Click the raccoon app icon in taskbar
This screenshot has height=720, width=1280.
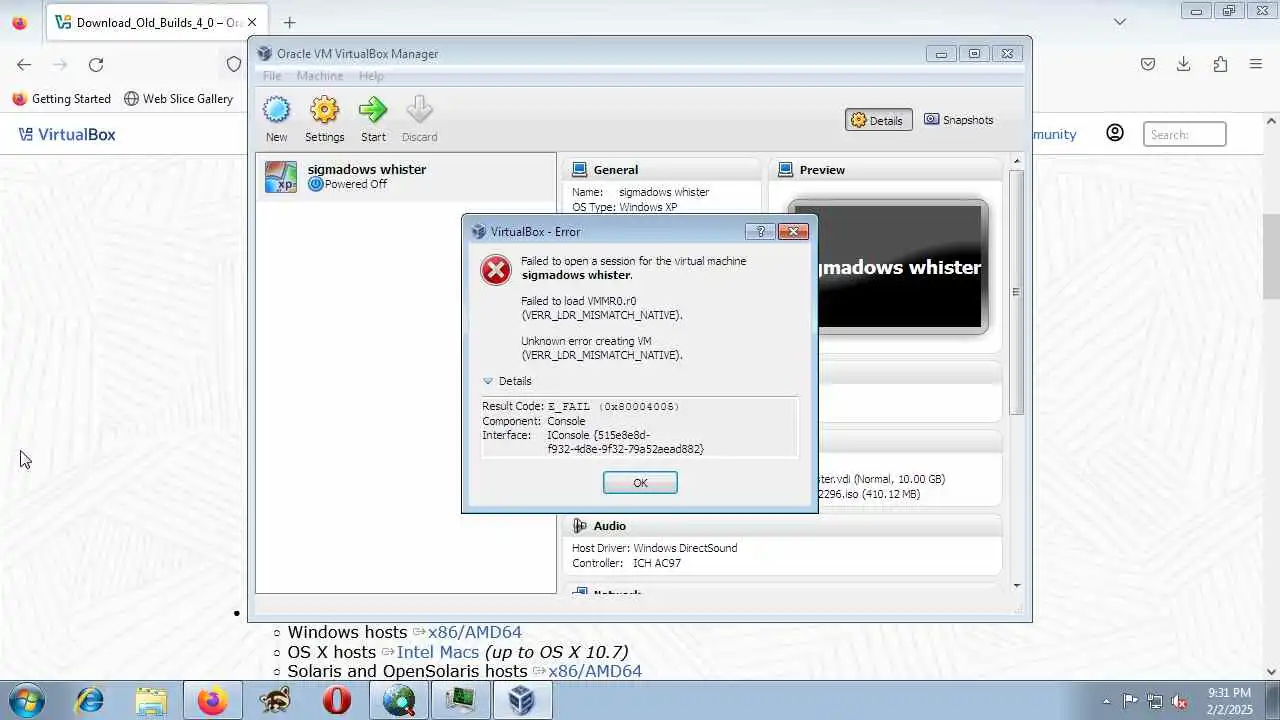point(274,701)
